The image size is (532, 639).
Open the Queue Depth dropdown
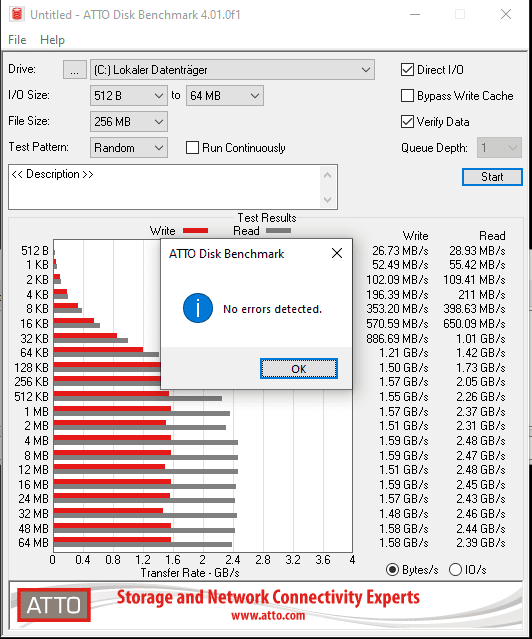(499, 148)
